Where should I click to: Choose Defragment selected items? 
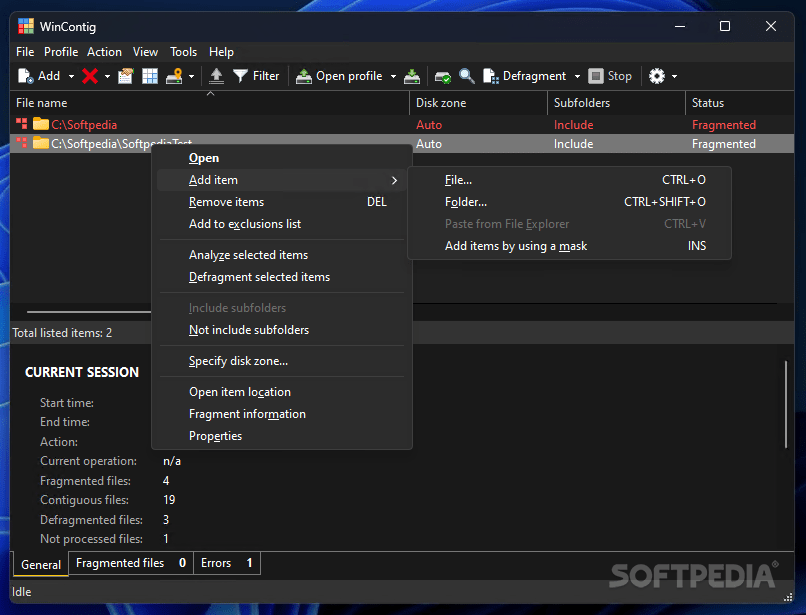(282, 277)
